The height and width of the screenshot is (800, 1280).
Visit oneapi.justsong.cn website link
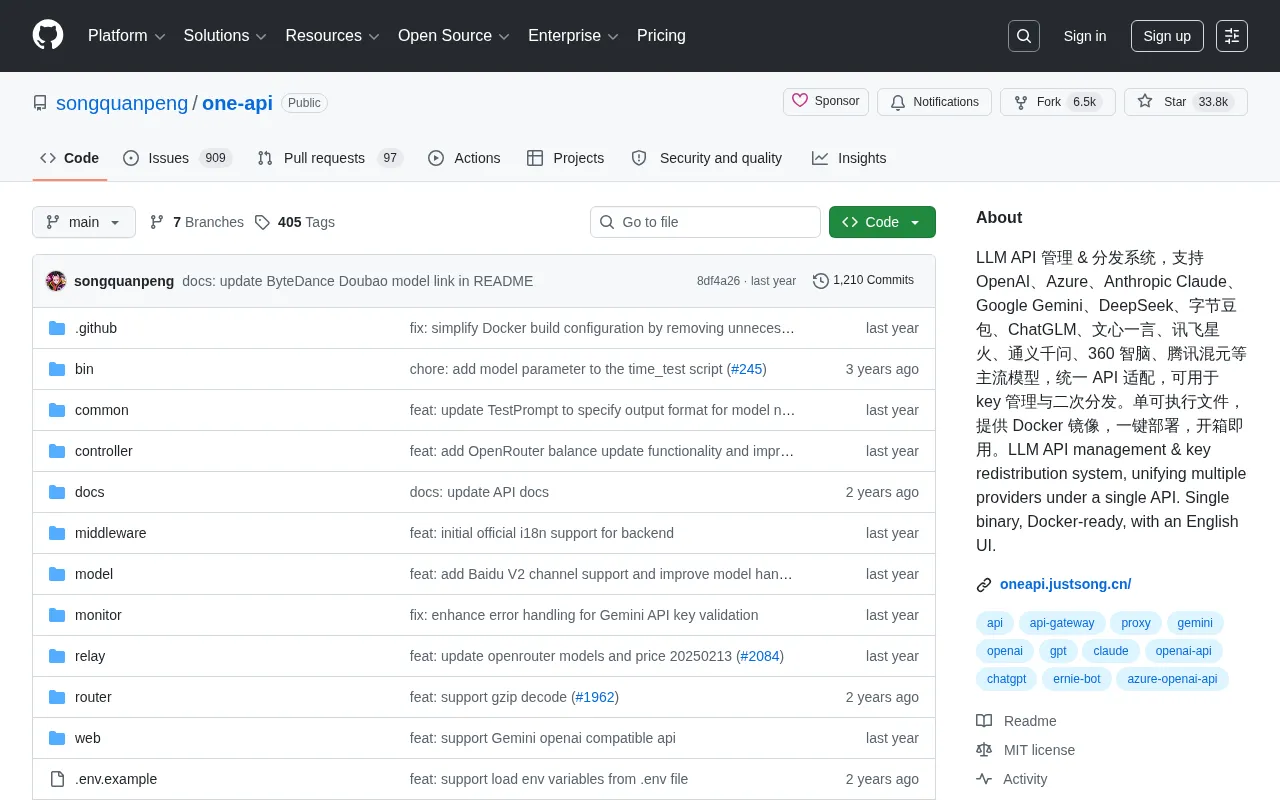pos(1065,584)
